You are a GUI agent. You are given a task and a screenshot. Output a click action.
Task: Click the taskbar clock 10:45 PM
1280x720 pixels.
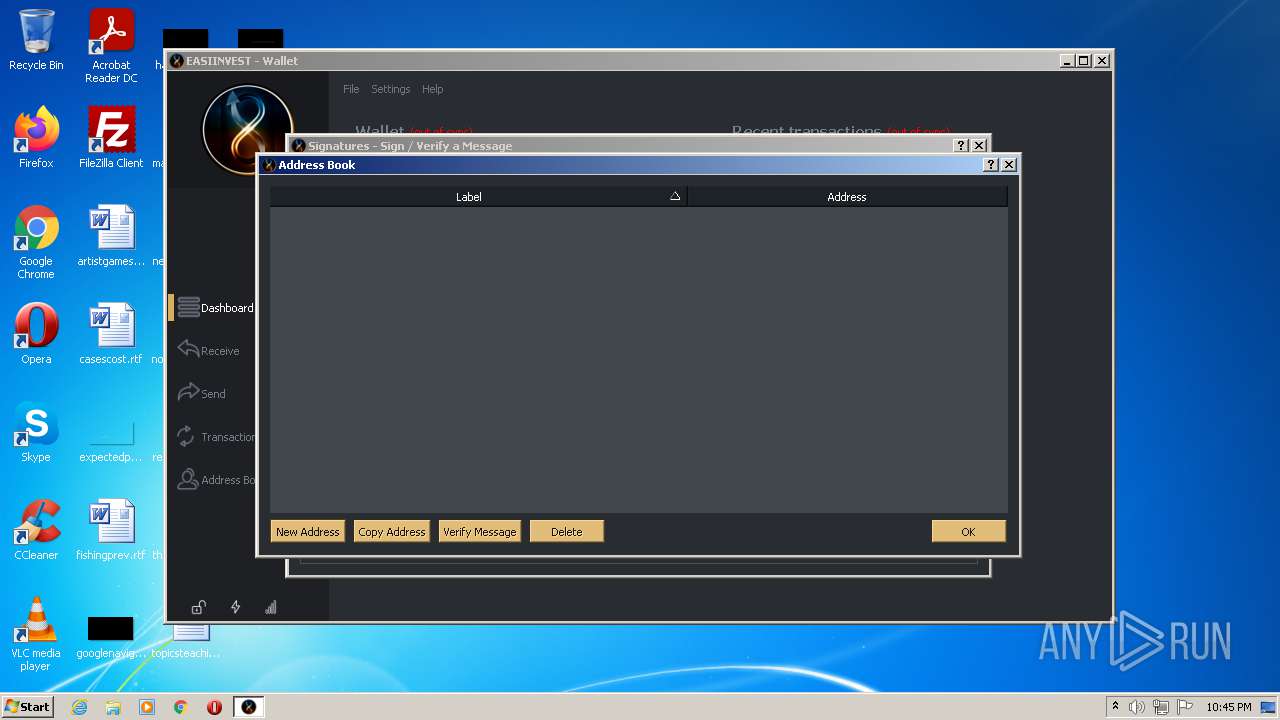coord(1229,707)
